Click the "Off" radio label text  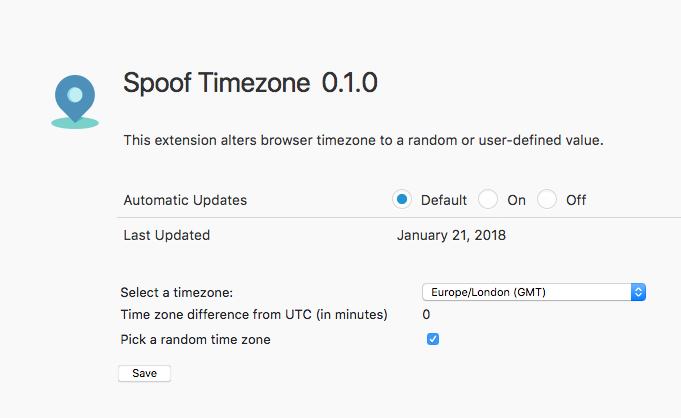click(x=576, y=200)
